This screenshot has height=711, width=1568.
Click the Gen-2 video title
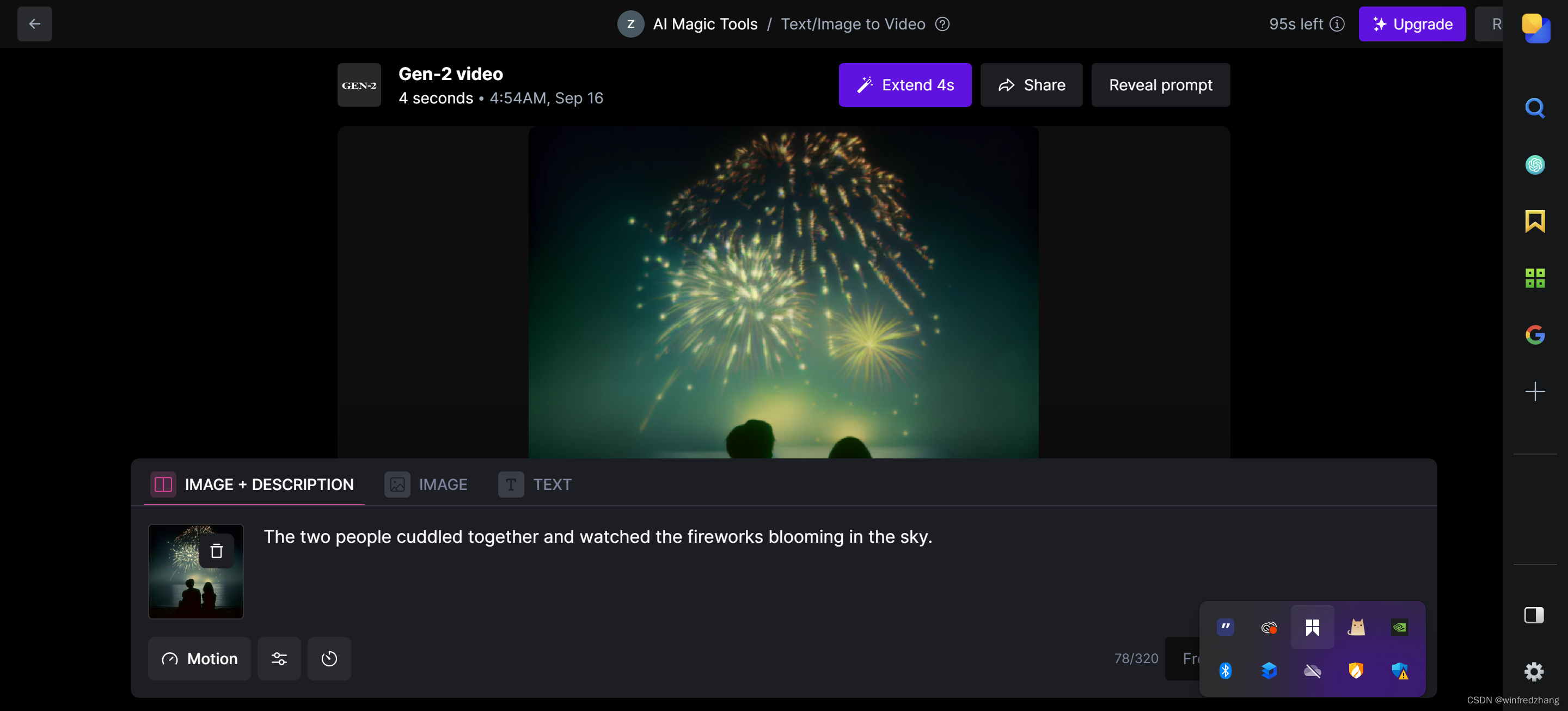pos(450,73)
